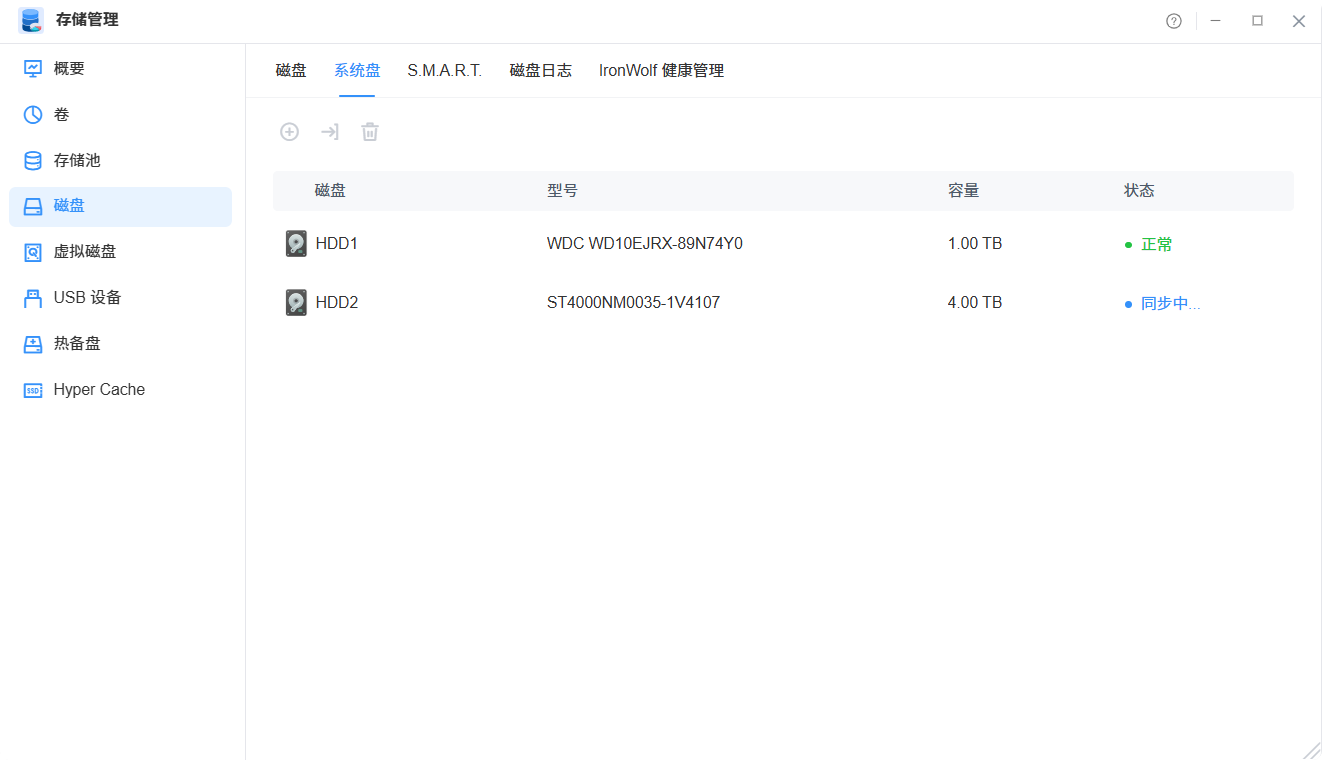
Task: Click the add system disk plus icon
Action: pos(289,131)
